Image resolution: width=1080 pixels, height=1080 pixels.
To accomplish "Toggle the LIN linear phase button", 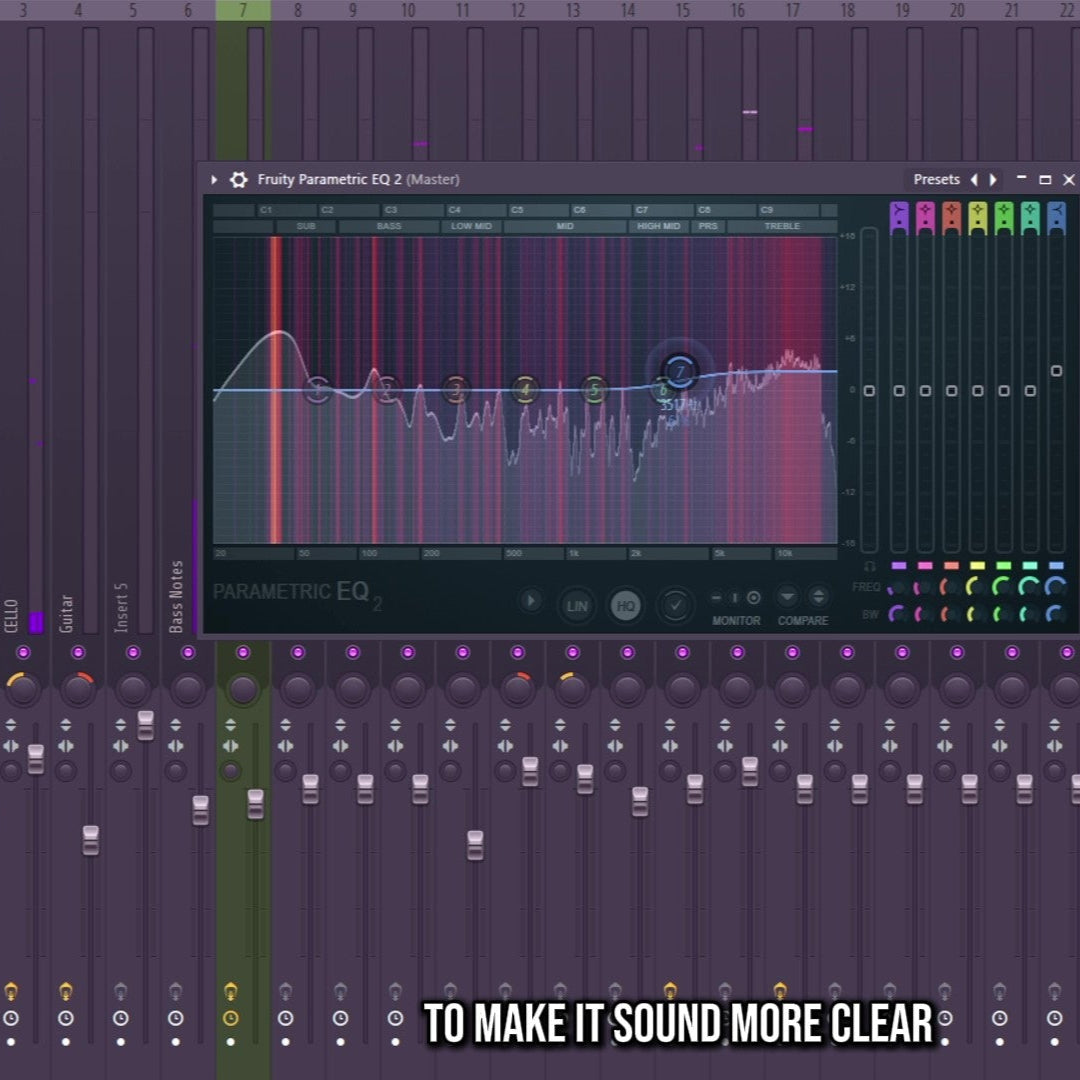I will click(577, 605).
